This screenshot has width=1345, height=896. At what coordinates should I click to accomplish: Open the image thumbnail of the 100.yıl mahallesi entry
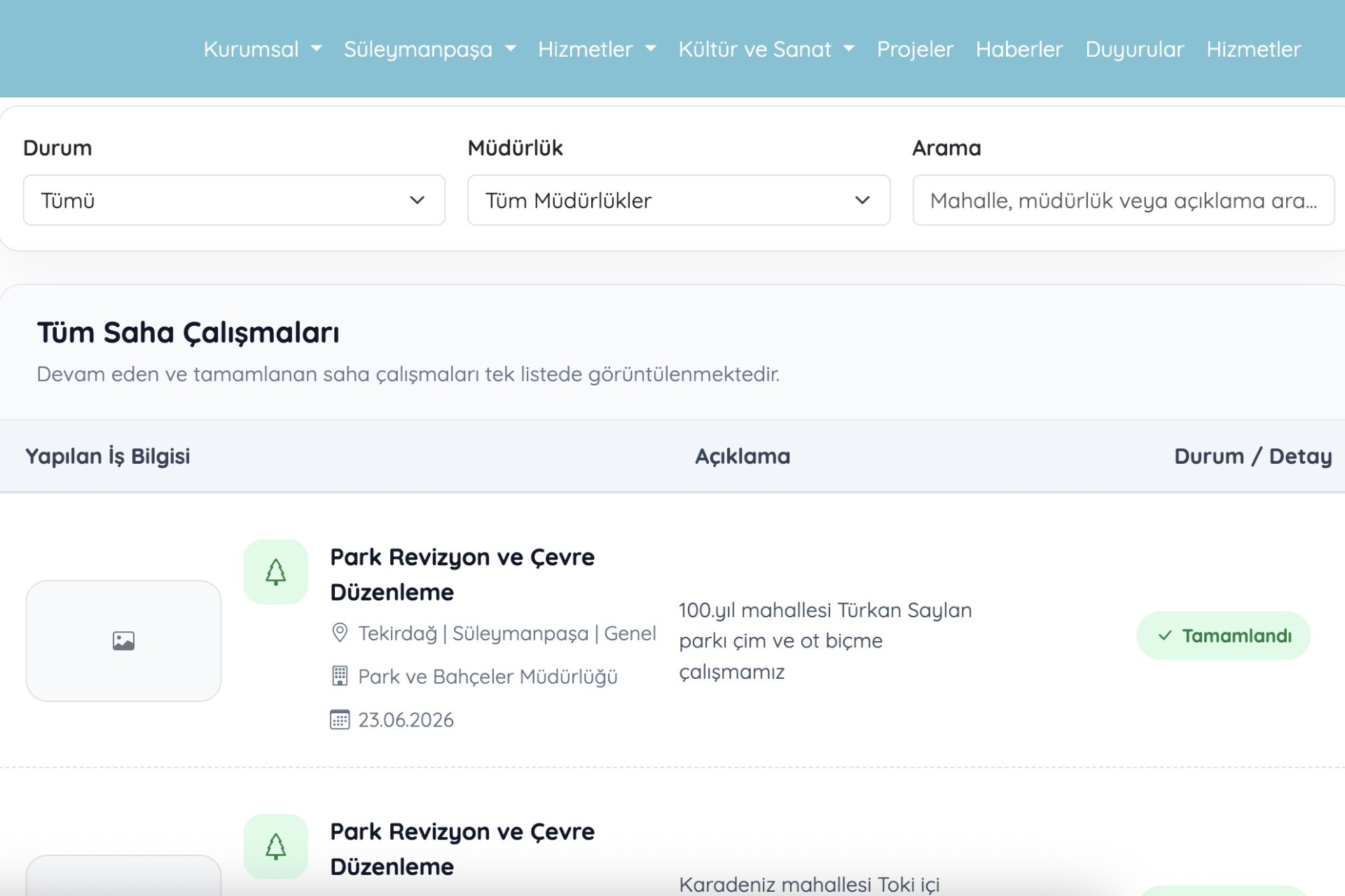(123, 640)
